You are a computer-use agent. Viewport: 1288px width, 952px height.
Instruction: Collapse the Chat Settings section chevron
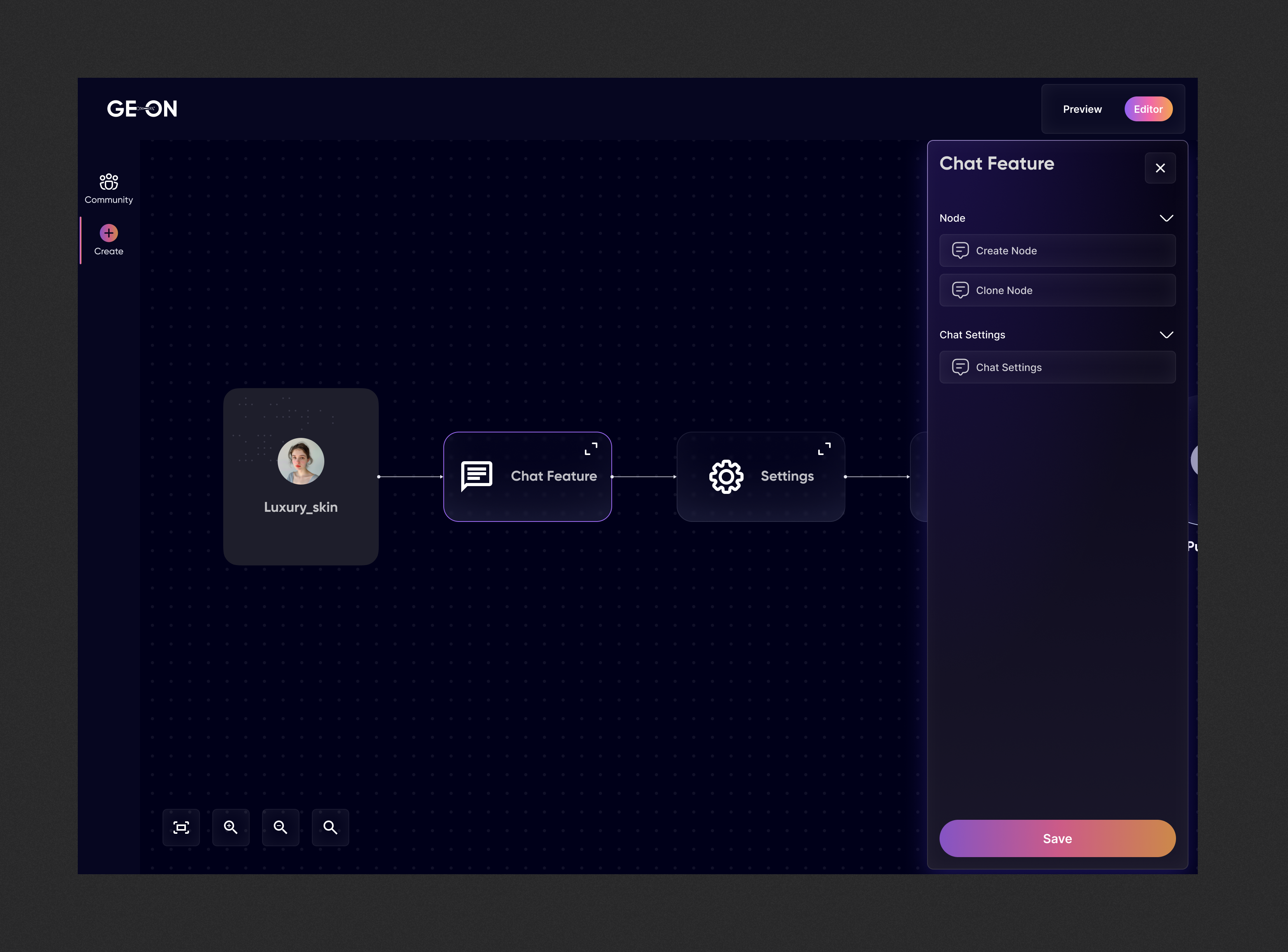[x=1166, y=335]
